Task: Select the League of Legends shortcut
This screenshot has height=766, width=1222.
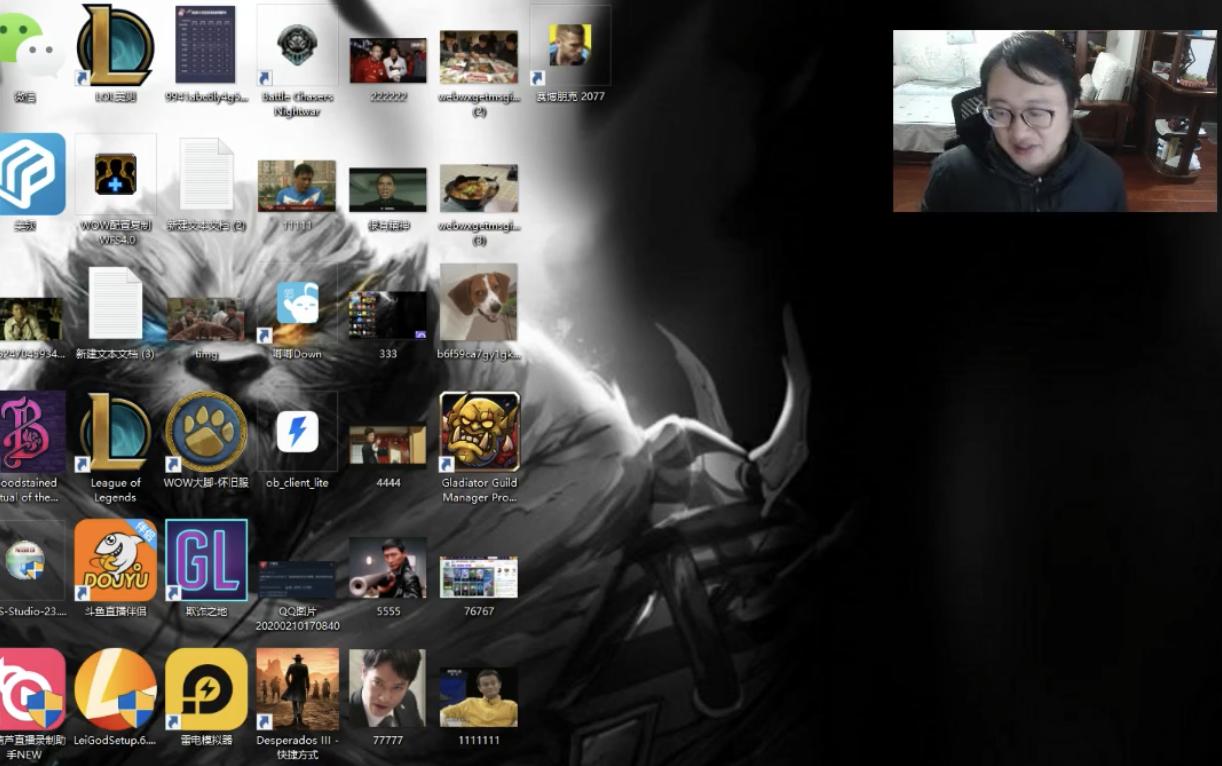Action: pyautogui.click(x=116, y=432)
